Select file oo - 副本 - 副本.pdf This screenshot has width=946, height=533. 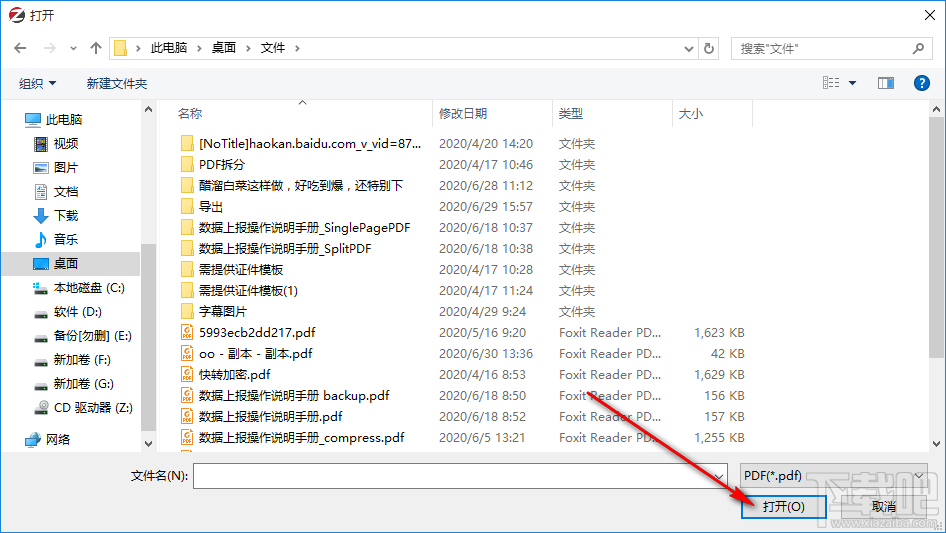tap(256, 354)
